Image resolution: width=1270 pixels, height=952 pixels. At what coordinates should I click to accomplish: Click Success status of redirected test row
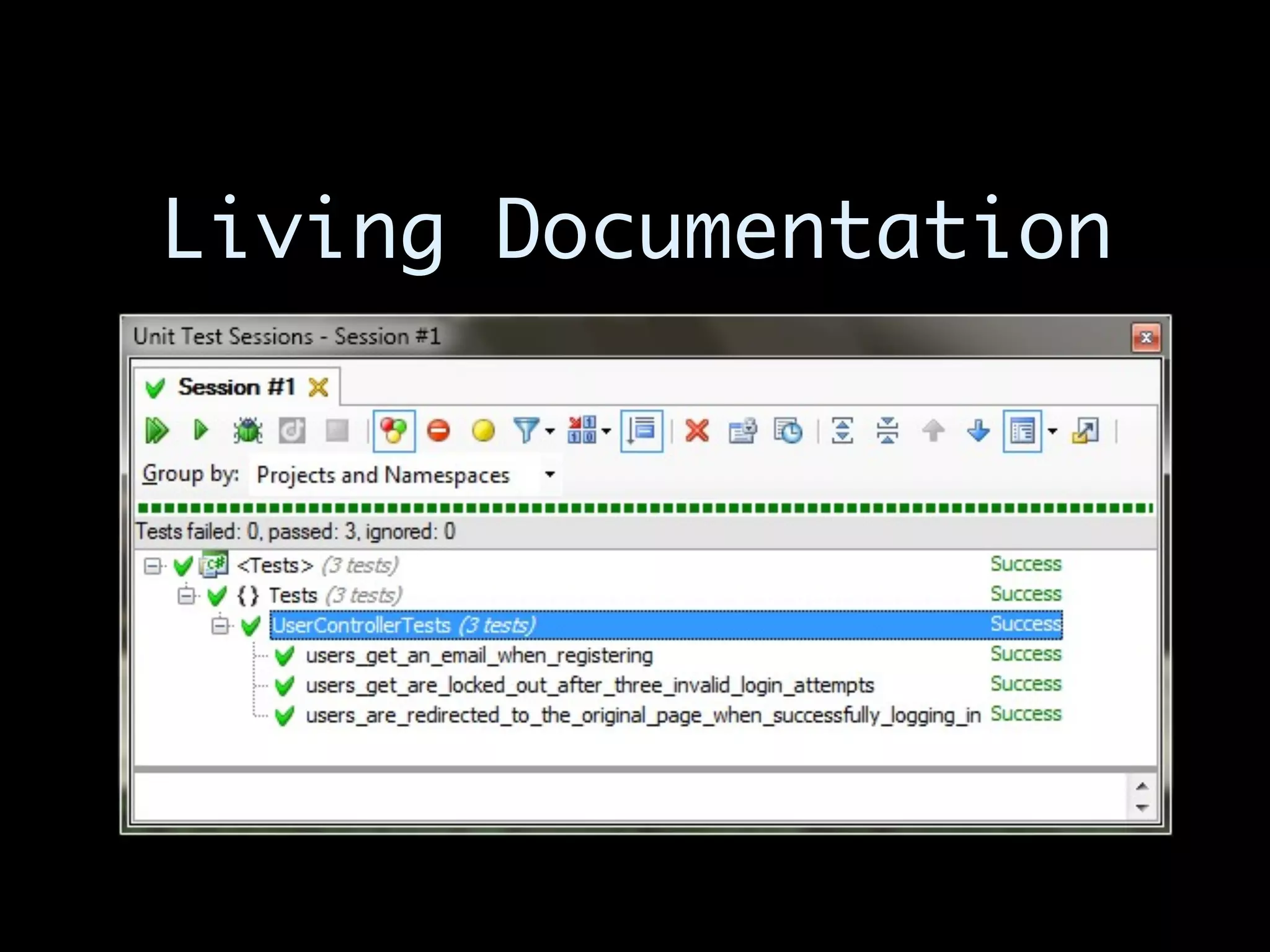1026,714
